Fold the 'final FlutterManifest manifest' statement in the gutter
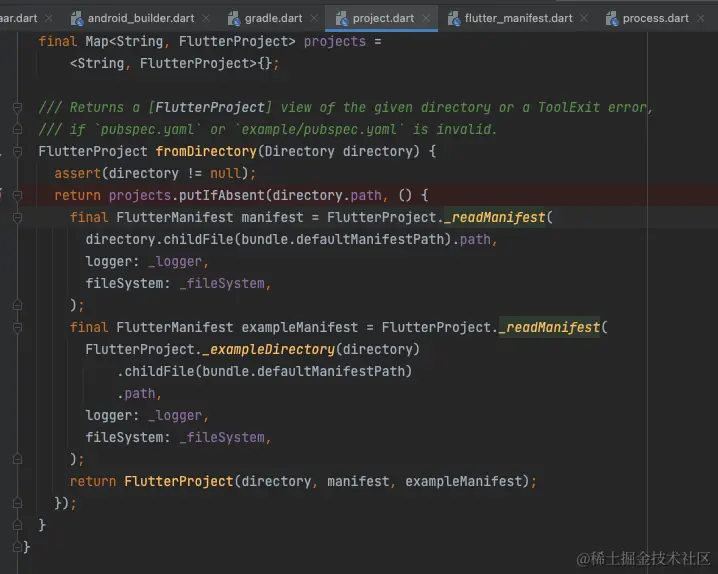Screen dimensions: 718x574 (17, 217)
